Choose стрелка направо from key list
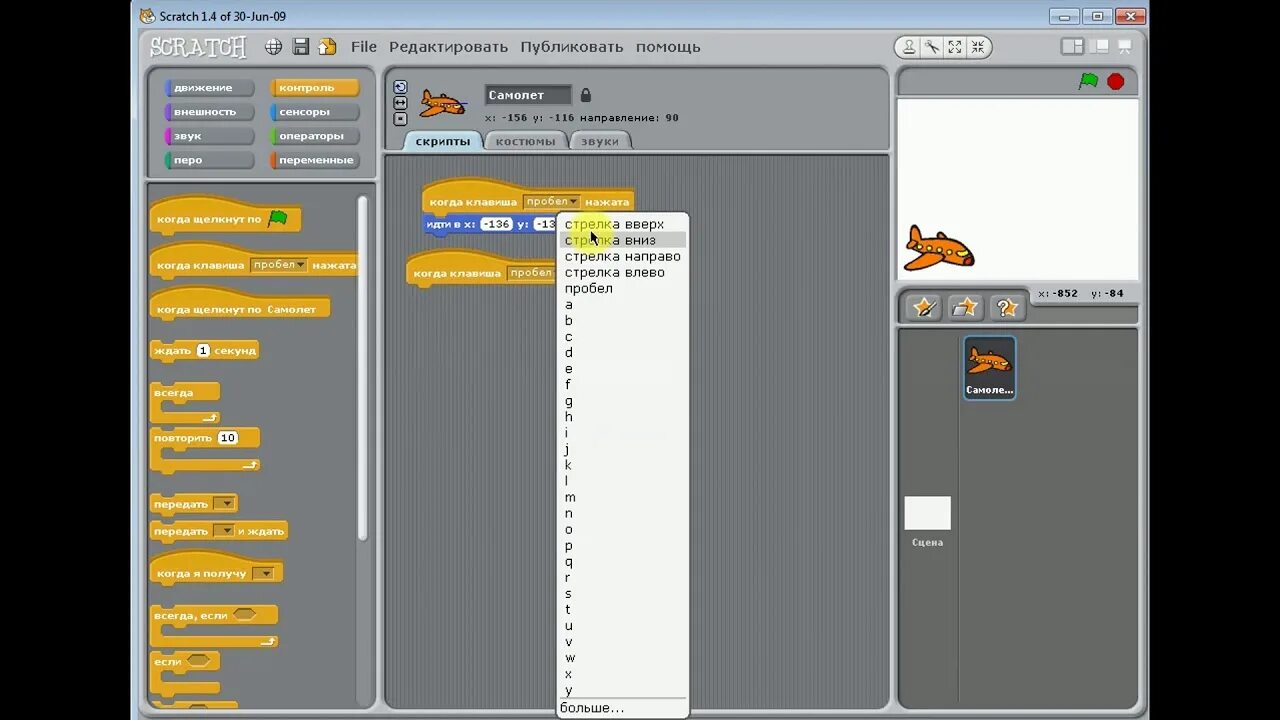 (x=622, y=256)
